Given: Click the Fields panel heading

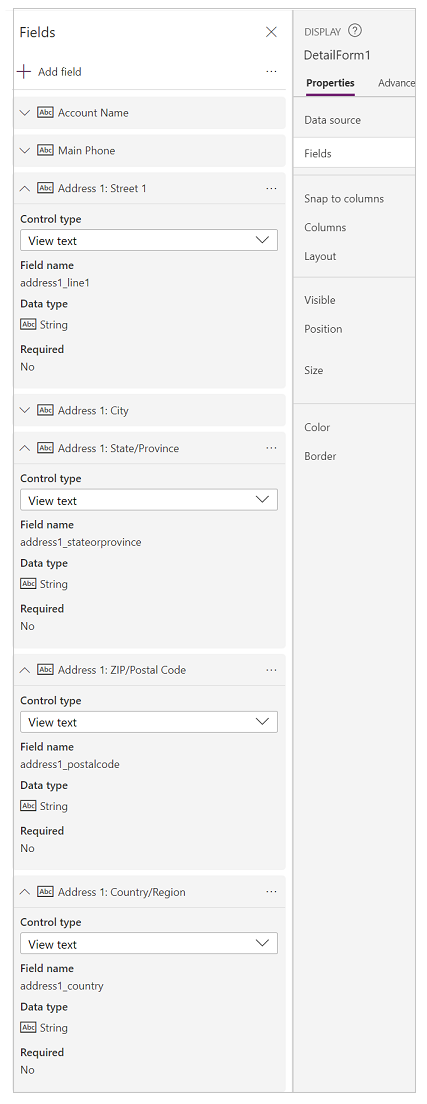Looking at the screenshot, I should point(37,32).
